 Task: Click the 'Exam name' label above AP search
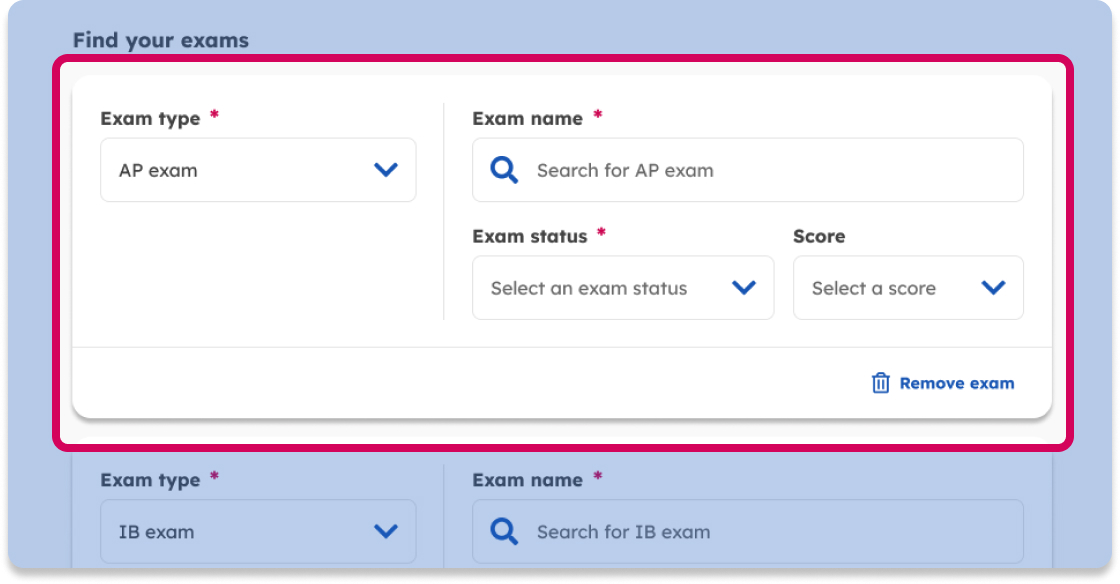pos(527,119)
